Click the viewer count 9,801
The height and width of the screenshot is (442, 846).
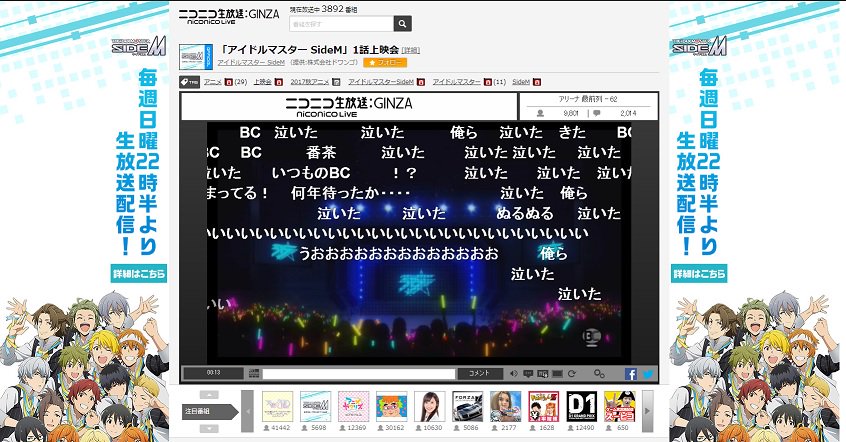coord(570,113)
